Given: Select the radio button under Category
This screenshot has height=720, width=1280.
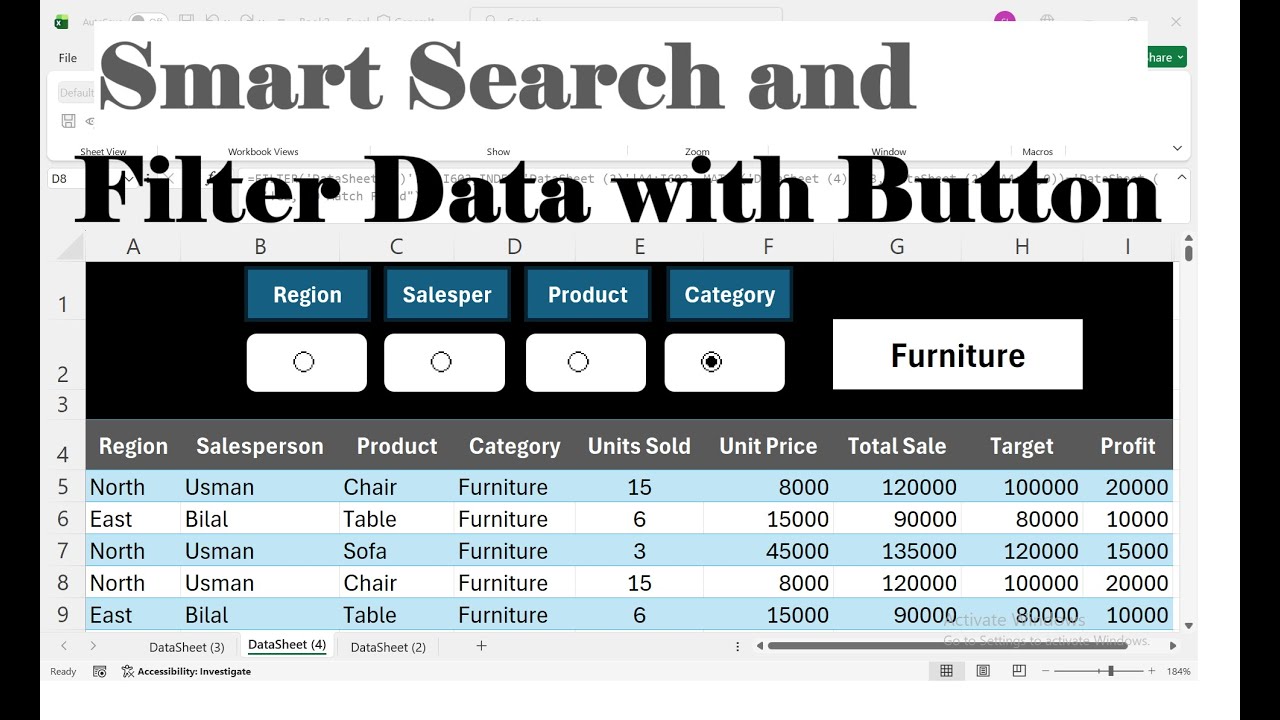Looking at the screenshot, I should (712, 362).
